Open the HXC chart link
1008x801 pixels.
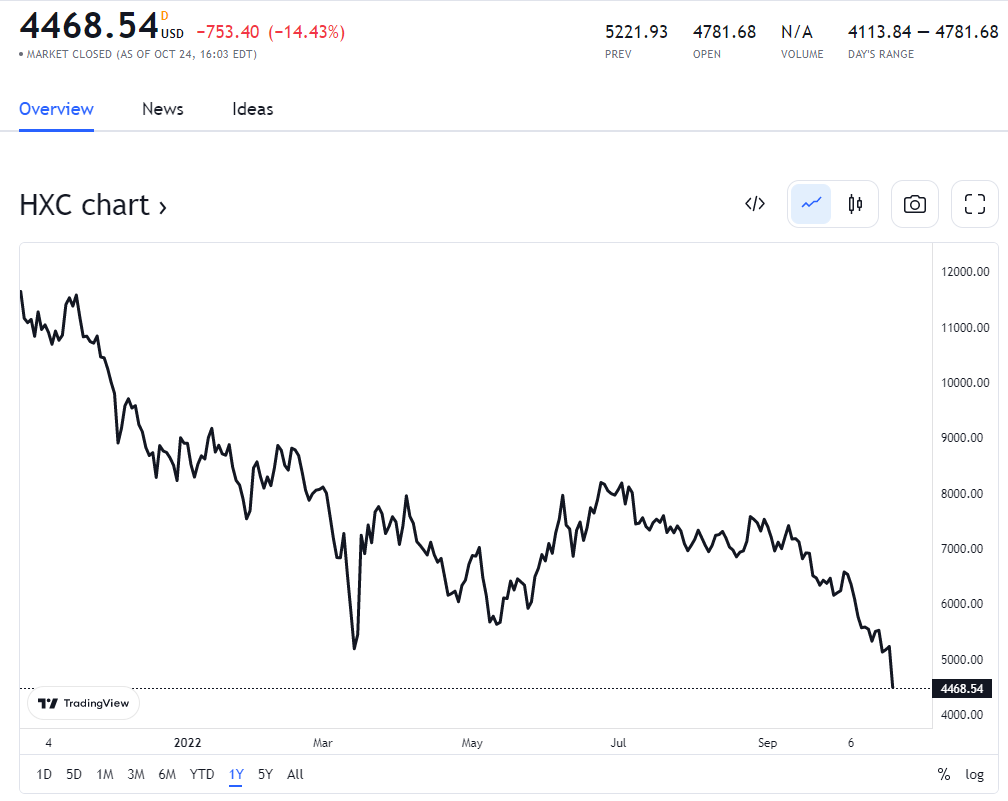[93, 205]
